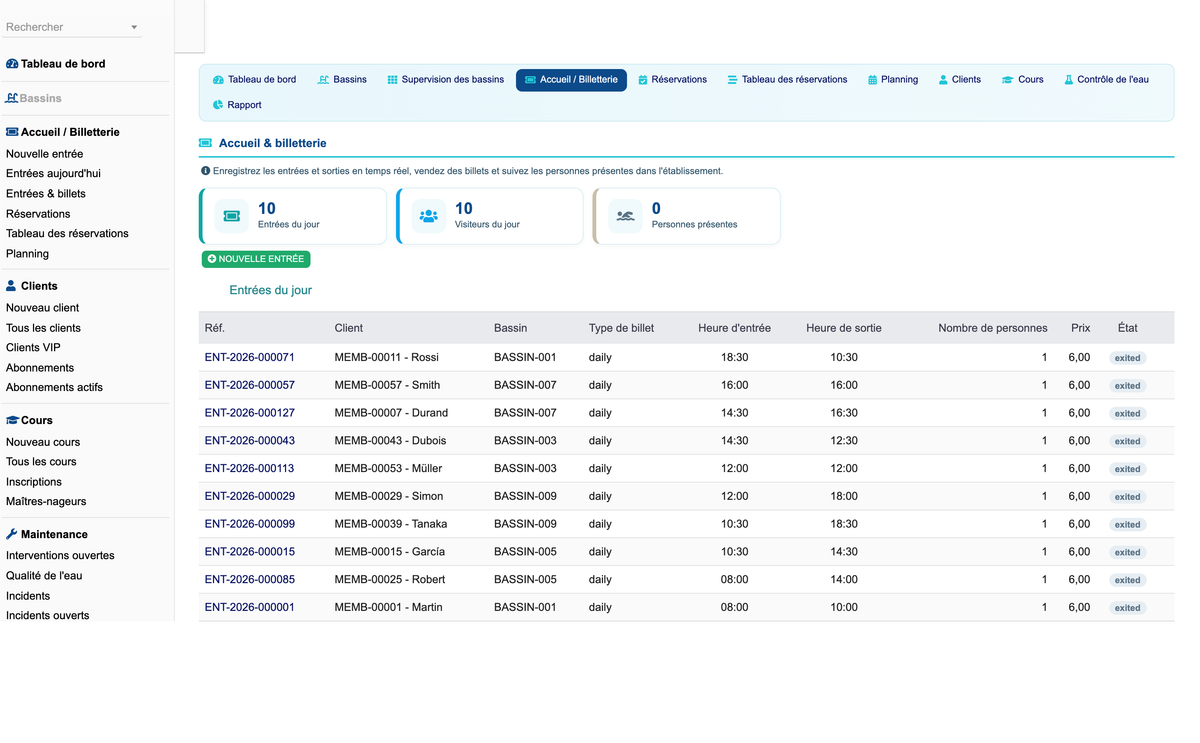
Task: Click sidebar link Nouvelle entrée
Action: [45, 154]
